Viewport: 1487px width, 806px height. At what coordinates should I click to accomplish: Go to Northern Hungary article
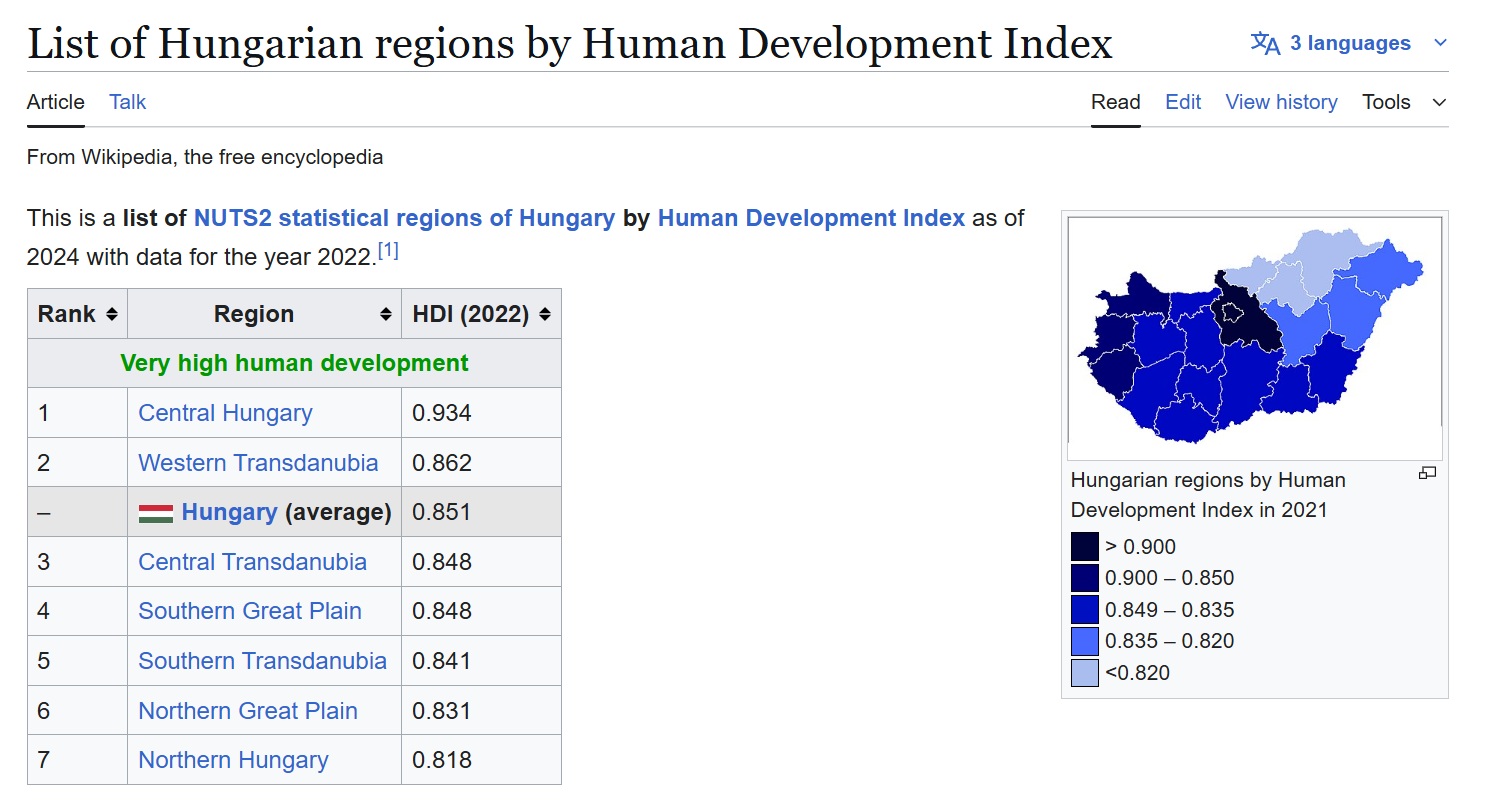(233, 760)
